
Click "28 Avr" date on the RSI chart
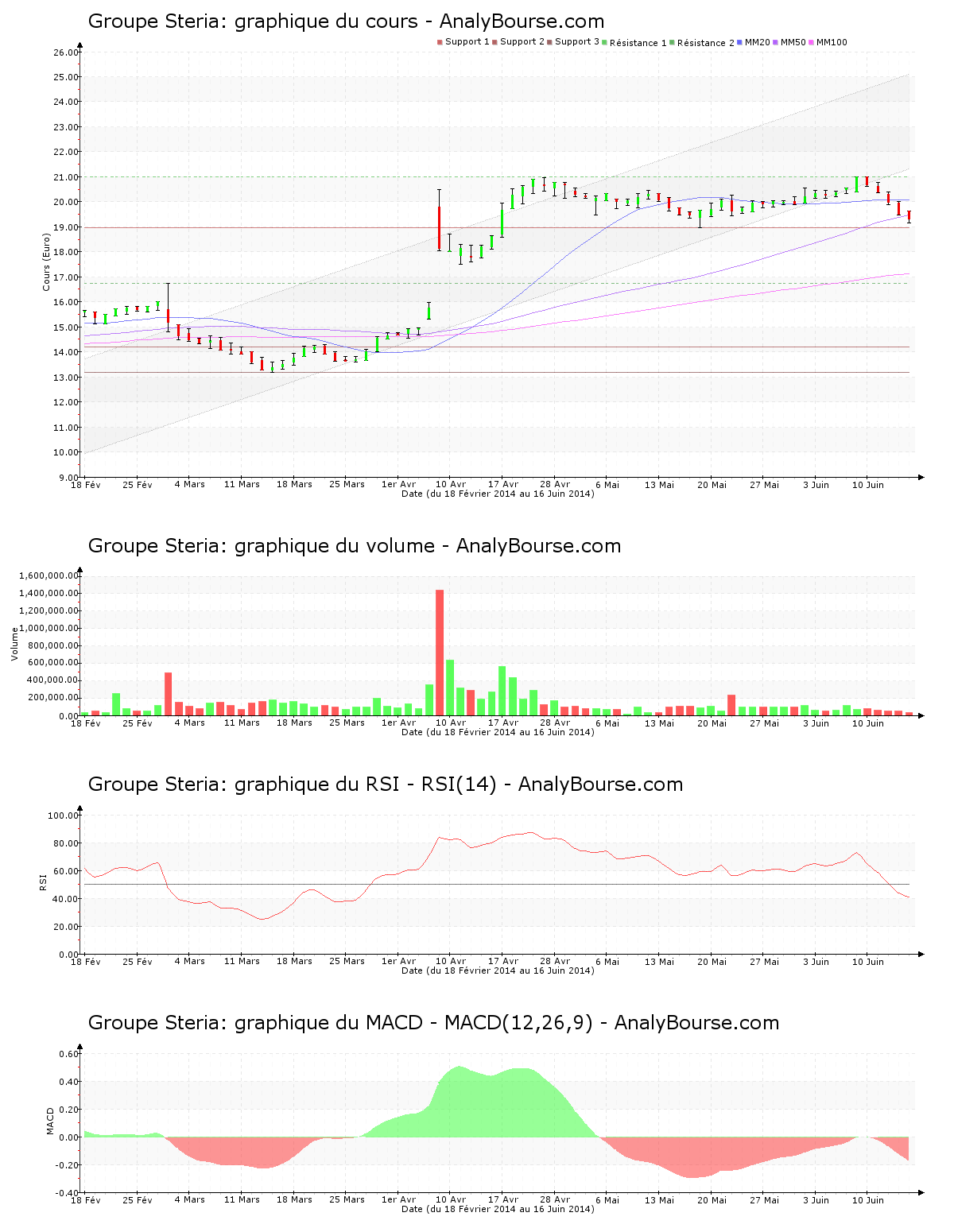pyautogui.click(x=555, y=961)
